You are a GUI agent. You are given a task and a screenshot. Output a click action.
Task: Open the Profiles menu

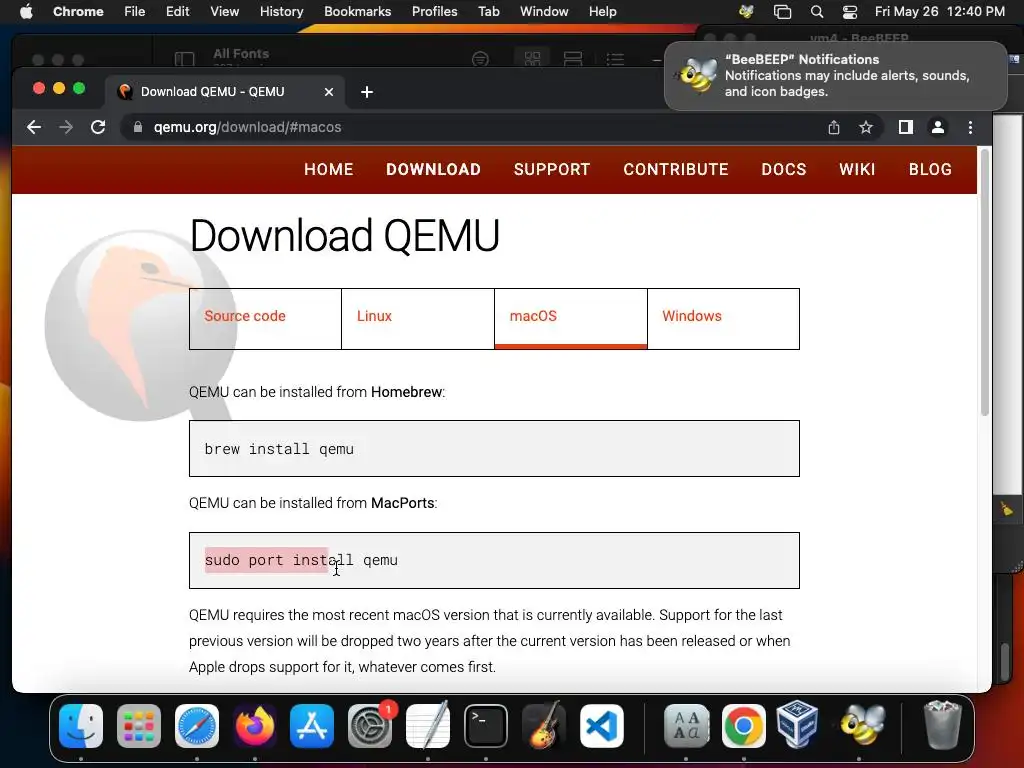[434, 12]
